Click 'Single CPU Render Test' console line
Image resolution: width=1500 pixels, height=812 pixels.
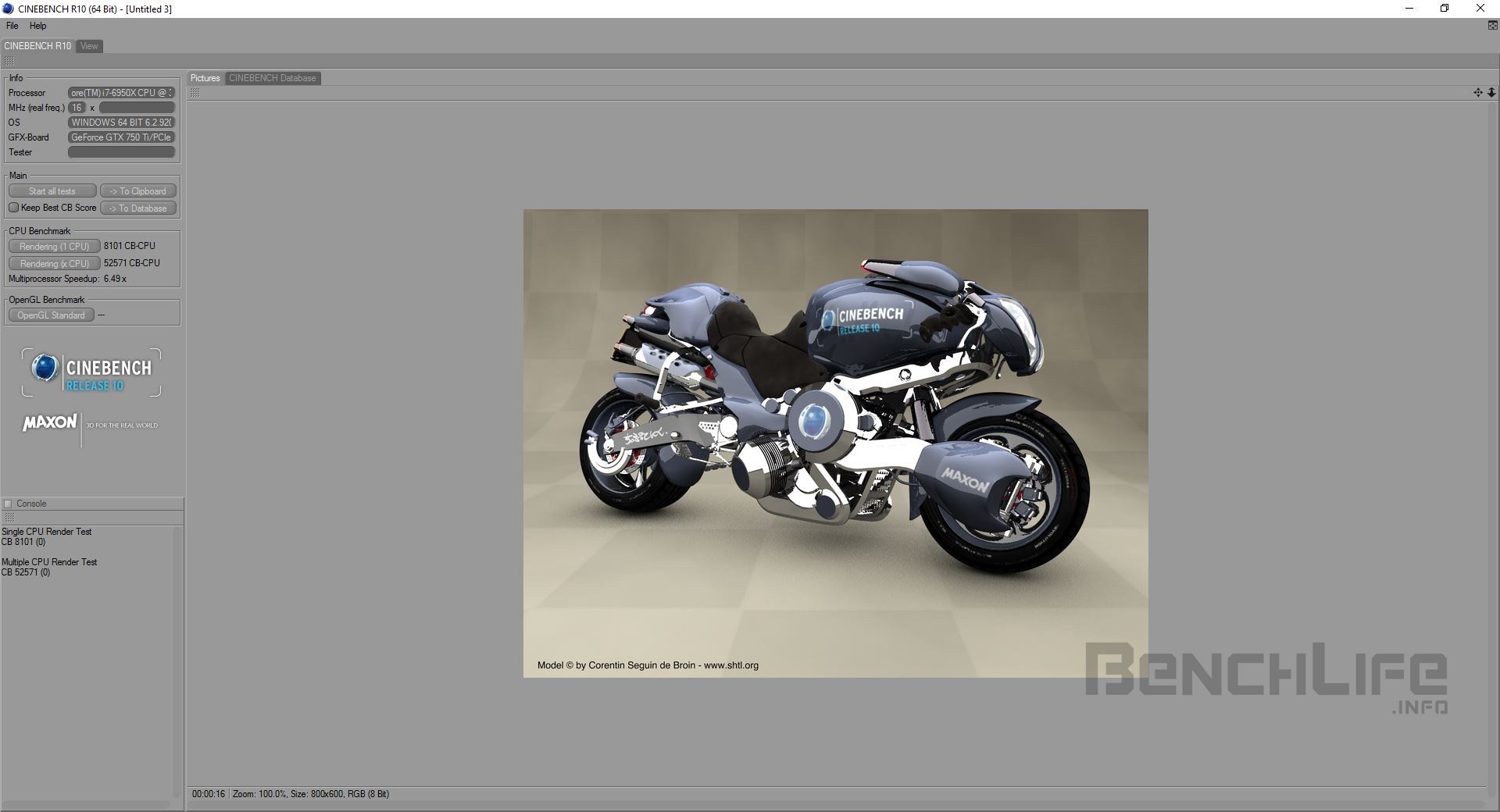pyautogui.click(x=47, y=532)
